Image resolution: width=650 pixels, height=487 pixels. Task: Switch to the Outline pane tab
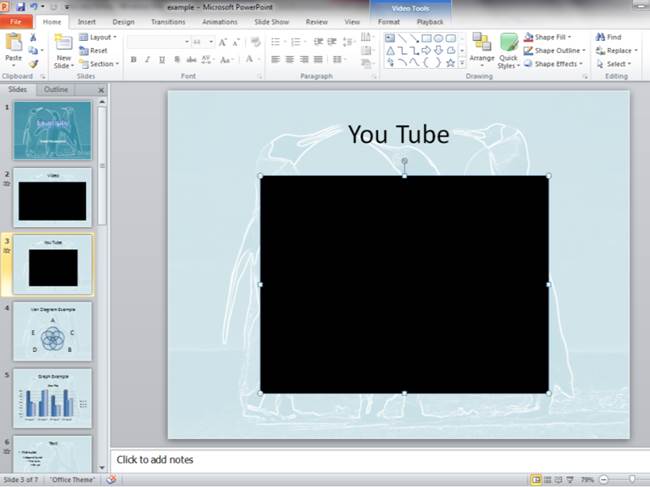point(56,89)
